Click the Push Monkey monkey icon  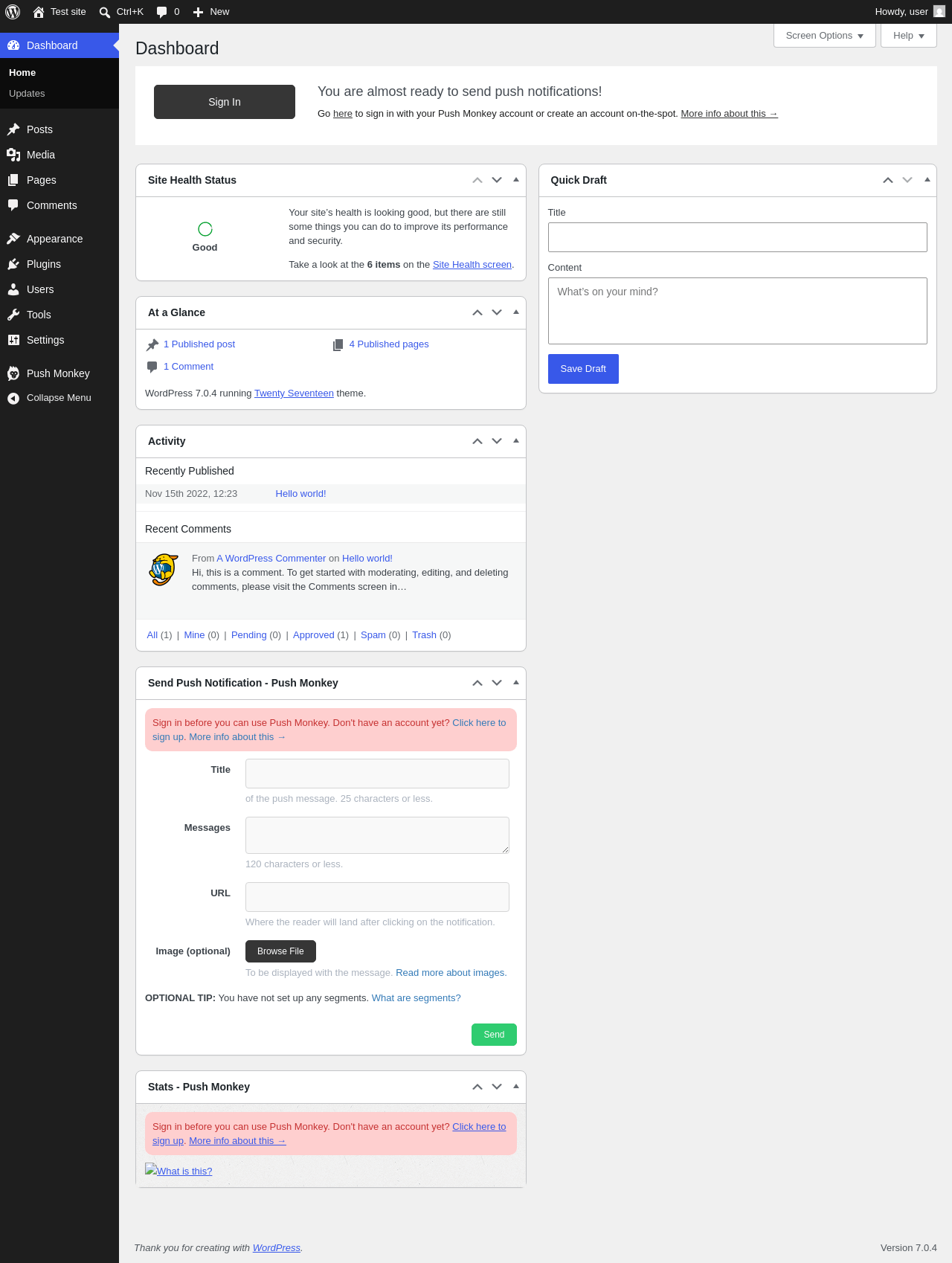point(13,373)
